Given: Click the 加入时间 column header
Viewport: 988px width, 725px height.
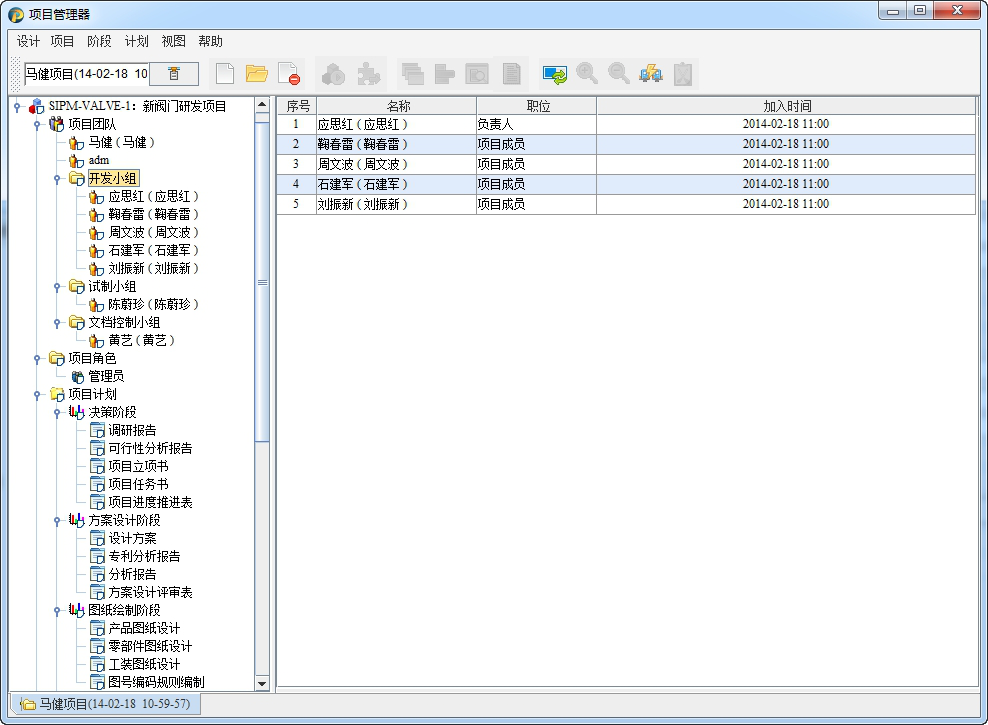Looking at the screenshot, I should click(786, 106).
